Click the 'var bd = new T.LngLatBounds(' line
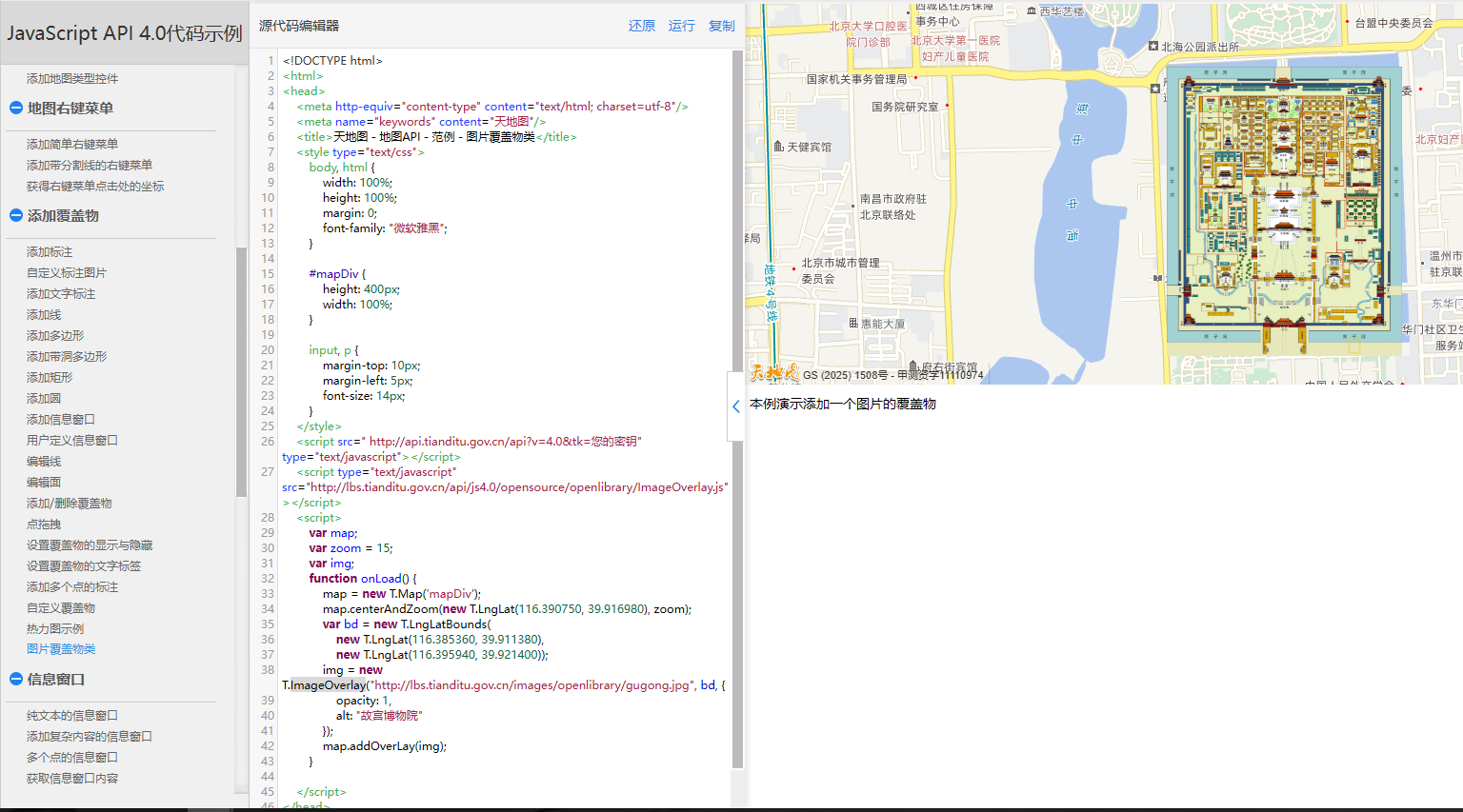 (x=407, y=624)
